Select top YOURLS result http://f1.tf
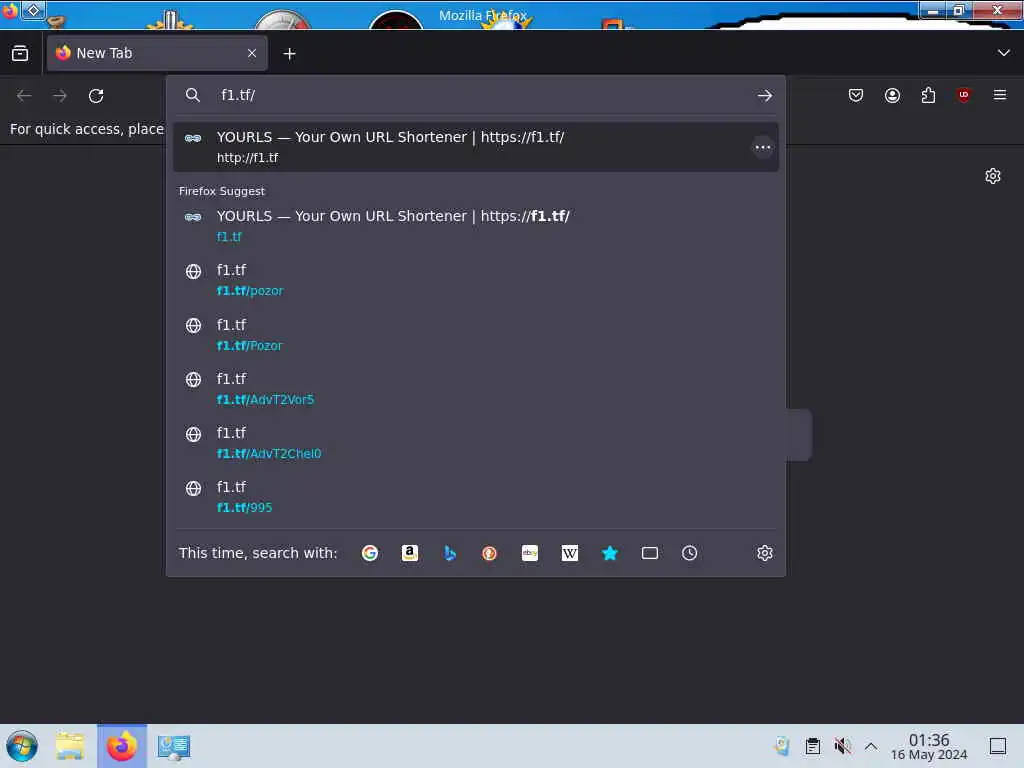The image size is (1024, 768). pyautogui.click(x=475, y=147)
